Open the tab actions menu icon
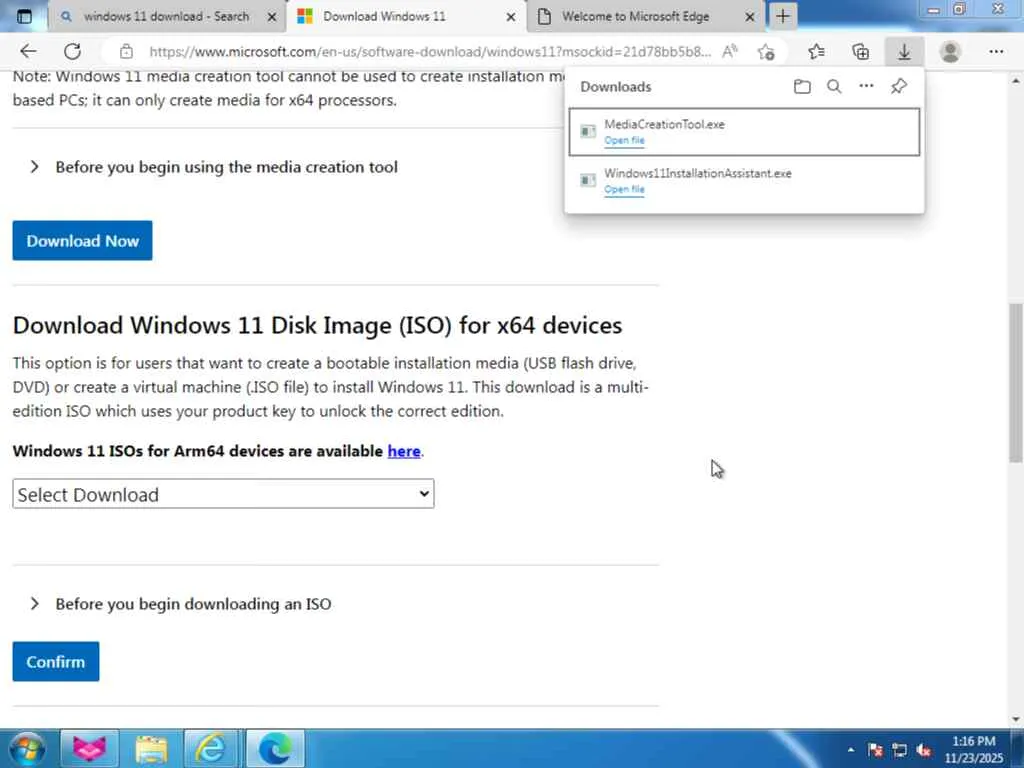This screenshot has width=1024, height=768. pos(24,16)
